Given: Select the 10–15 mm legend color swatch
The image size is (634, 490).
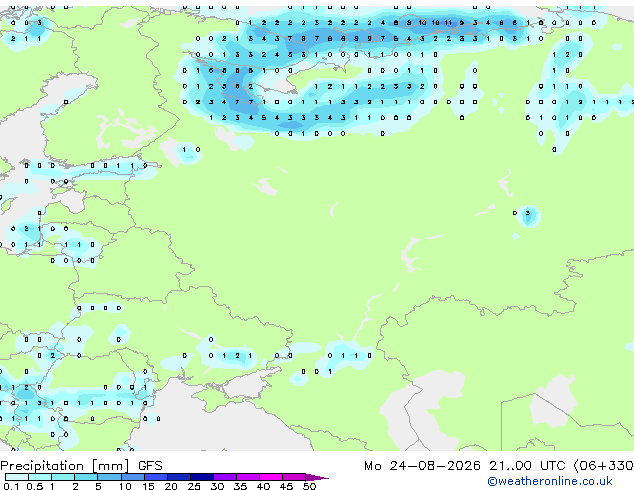Looking at the screenshot, I should pyautogui.click(x=132, y=477).
